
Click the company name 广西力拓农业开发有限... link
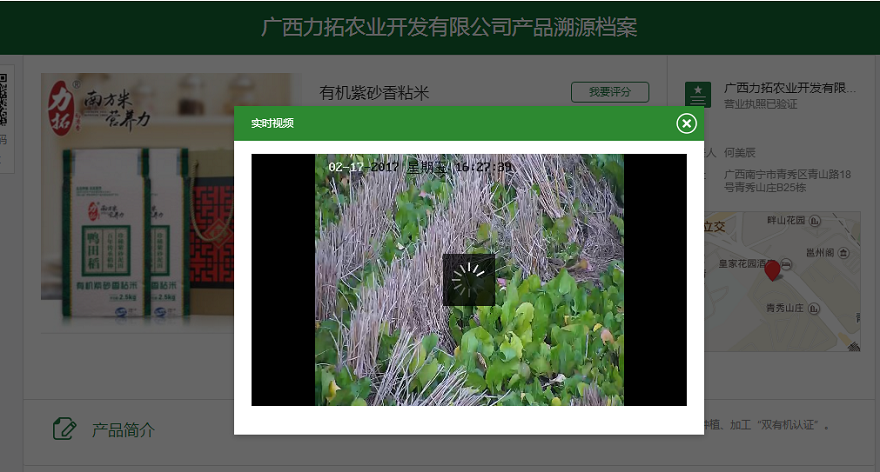coord(790,88)
